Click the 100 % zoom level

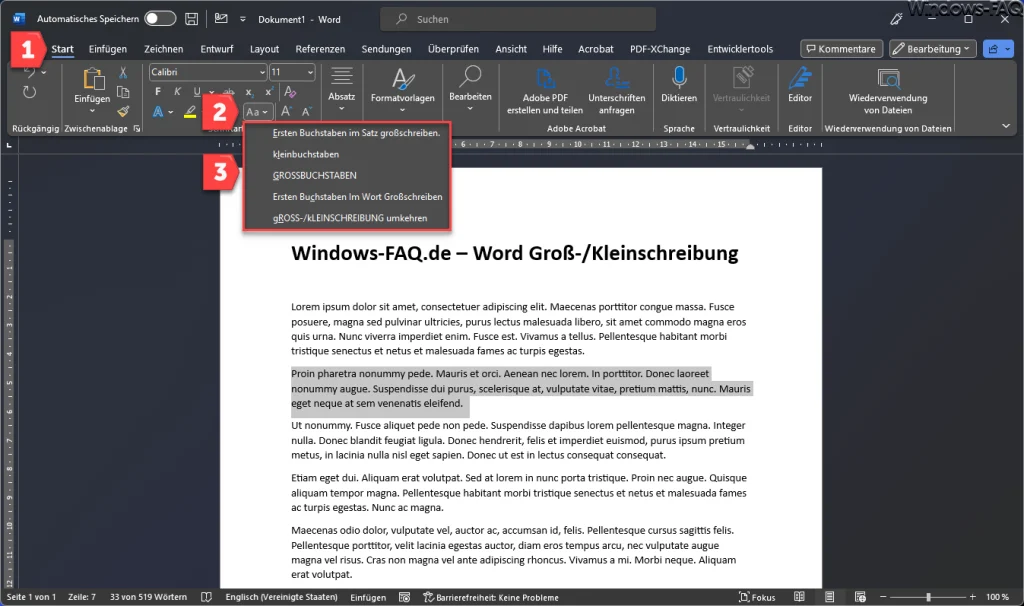point(997,597)
